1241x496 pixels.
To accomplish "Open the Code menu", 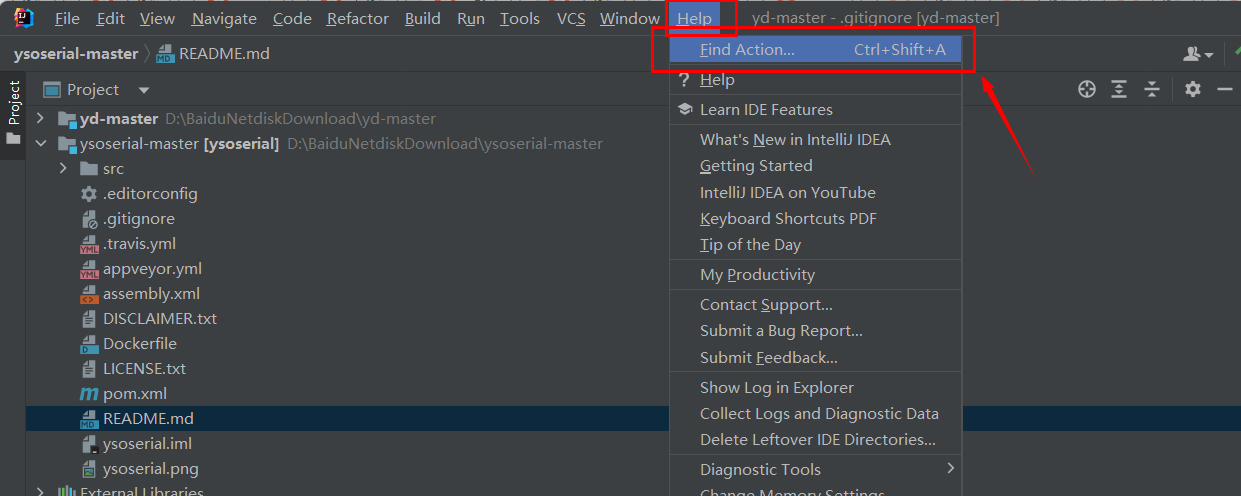I will pyautogui.click(x=292, y=18).
